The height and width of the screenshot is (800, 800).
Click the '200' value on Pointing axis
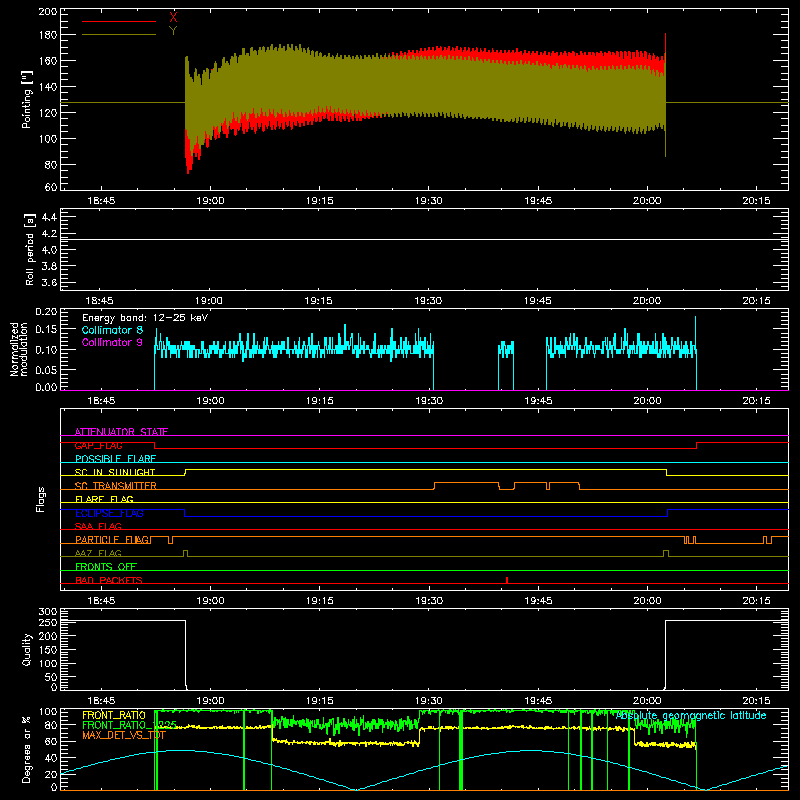(48, 11)
